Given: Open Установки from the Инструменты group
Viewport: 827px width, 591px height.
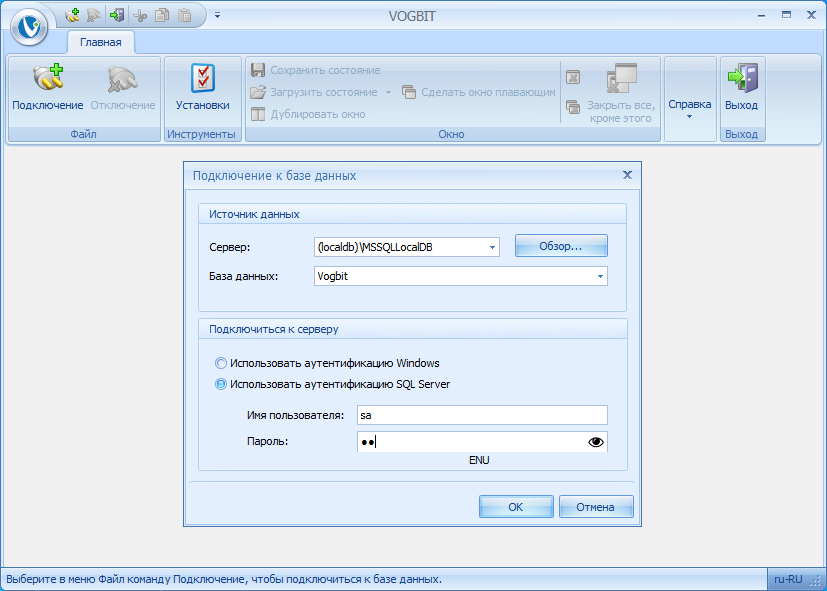Looking at the screenshot, I should [203, 88].
